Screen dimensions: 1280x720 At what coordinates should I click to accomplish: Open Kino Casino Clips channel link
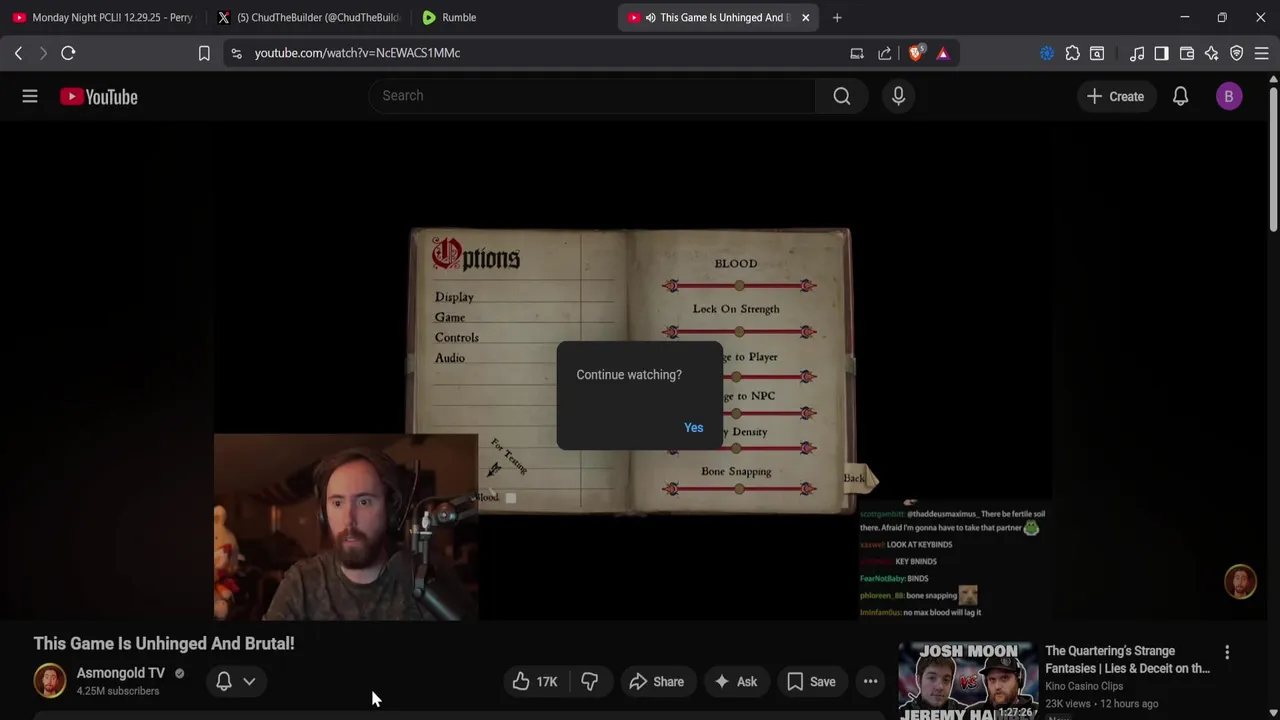pyautogui.click(x=1084, y=686)
